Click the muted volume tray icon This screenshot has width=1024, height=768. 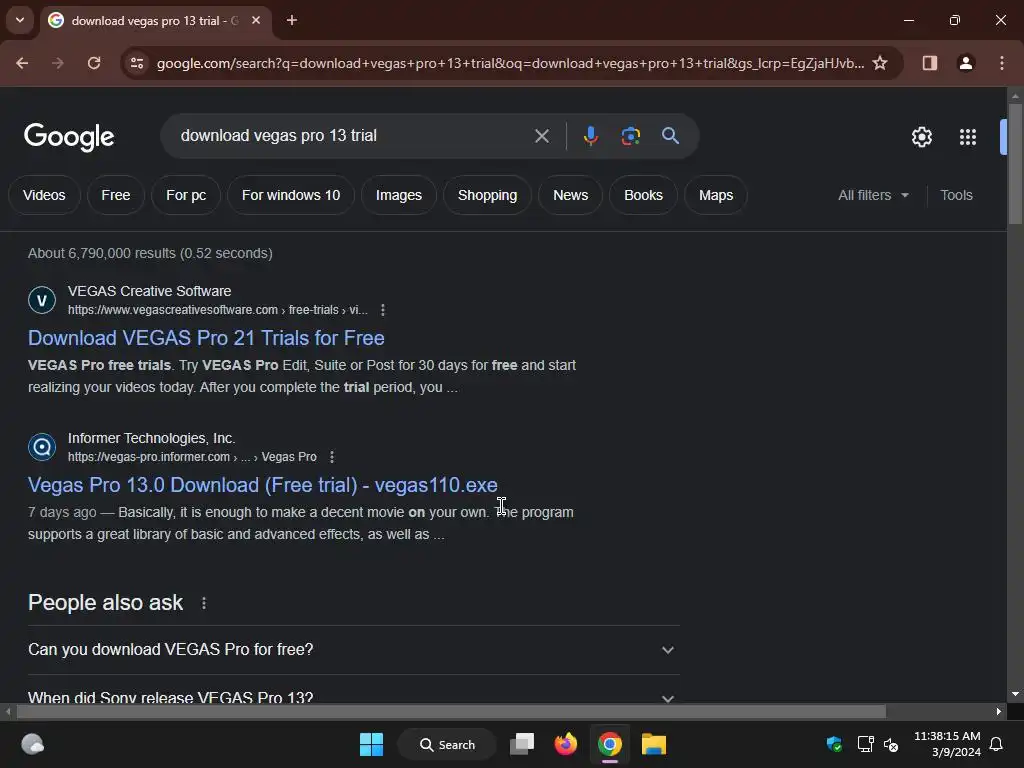(x=891, y=744)
